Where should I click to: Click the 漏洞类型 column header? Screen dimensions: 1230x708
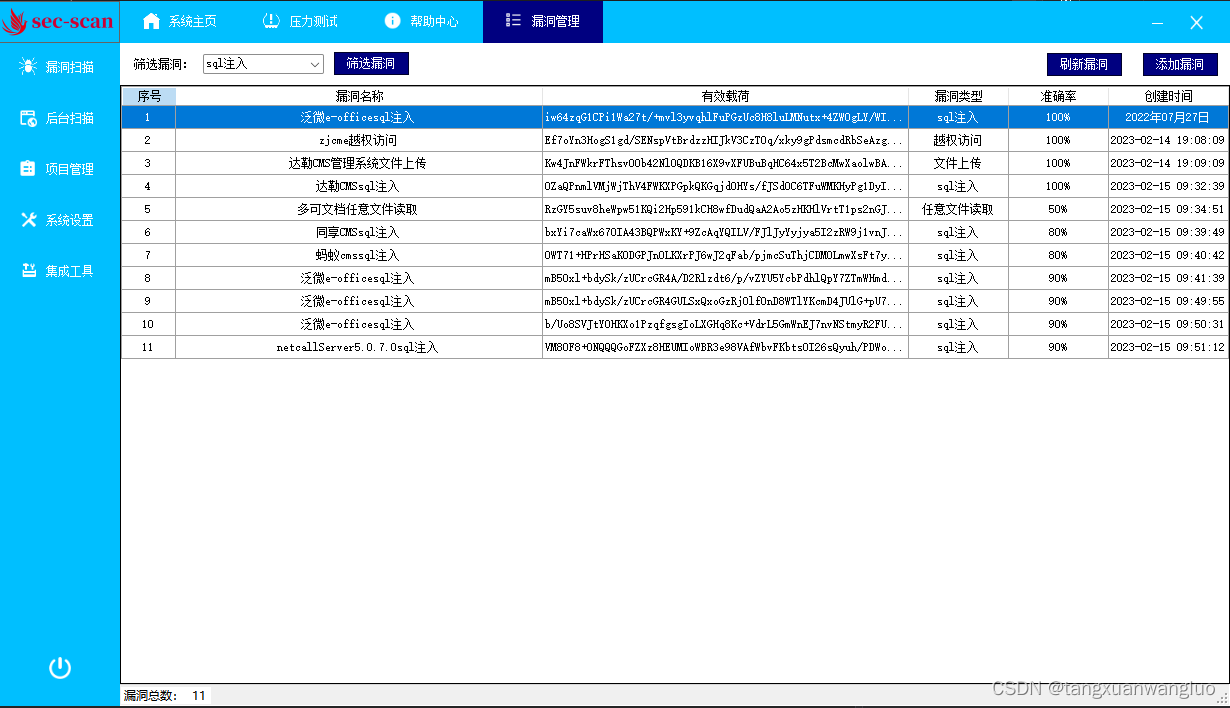959,96
